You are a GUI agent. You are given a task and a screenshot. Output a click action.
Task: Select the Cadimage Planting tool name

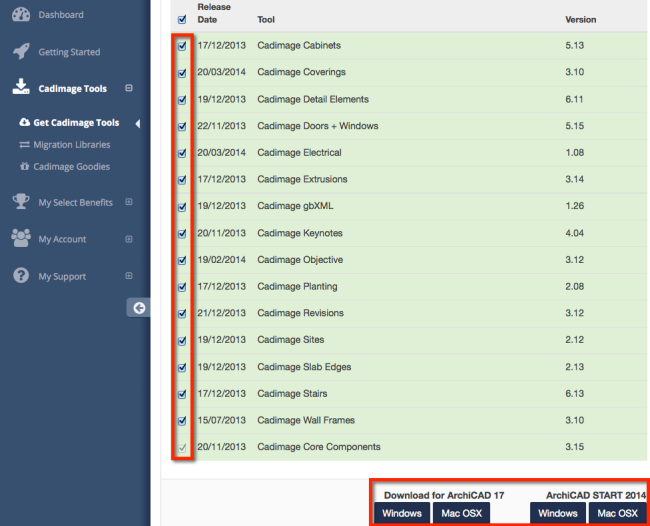pos(297,286)
